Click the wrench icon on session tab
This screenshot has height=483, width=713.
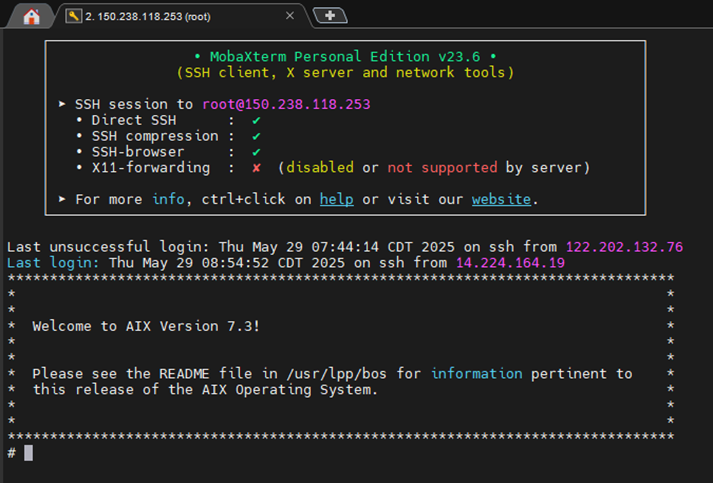pyautogui.click(x=73, y=16)
